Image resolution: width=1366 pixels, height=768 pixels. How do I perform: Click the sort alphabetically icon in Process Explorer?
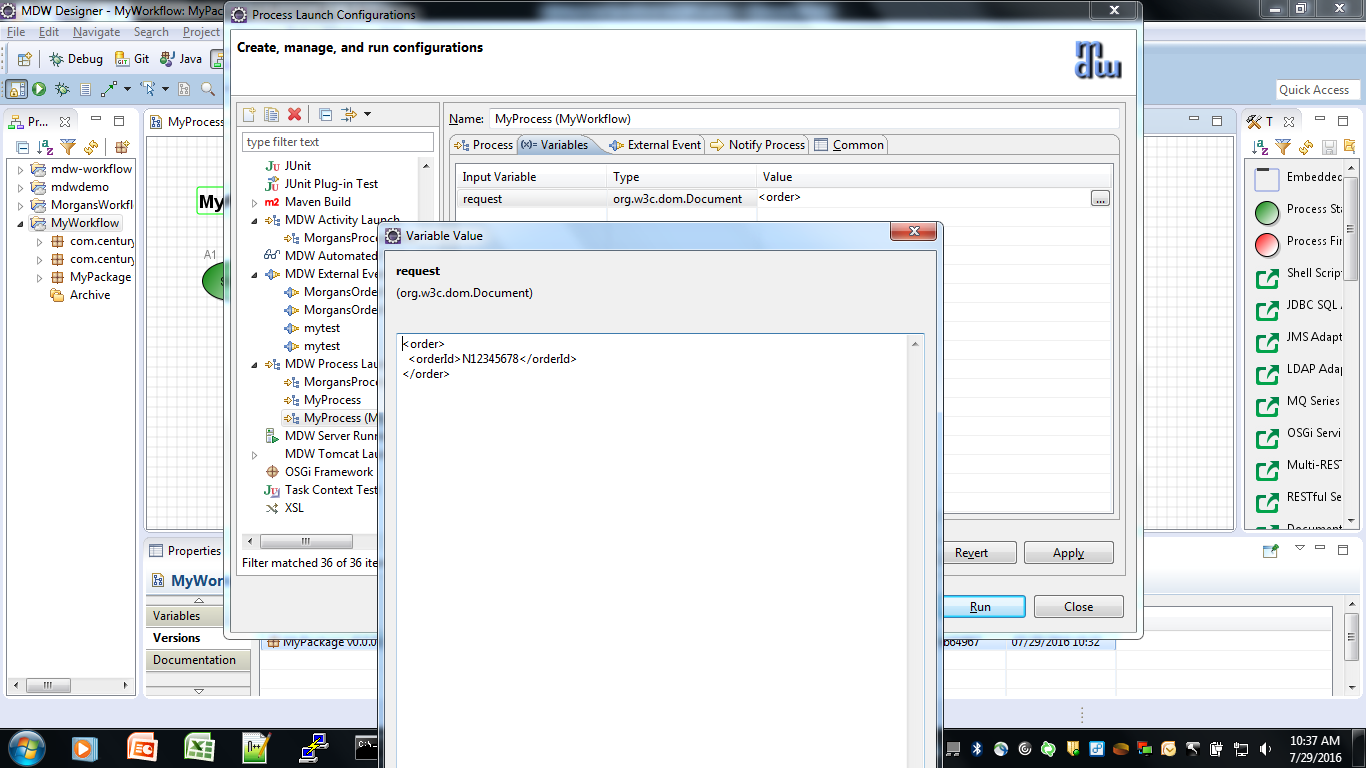(45, 147)
